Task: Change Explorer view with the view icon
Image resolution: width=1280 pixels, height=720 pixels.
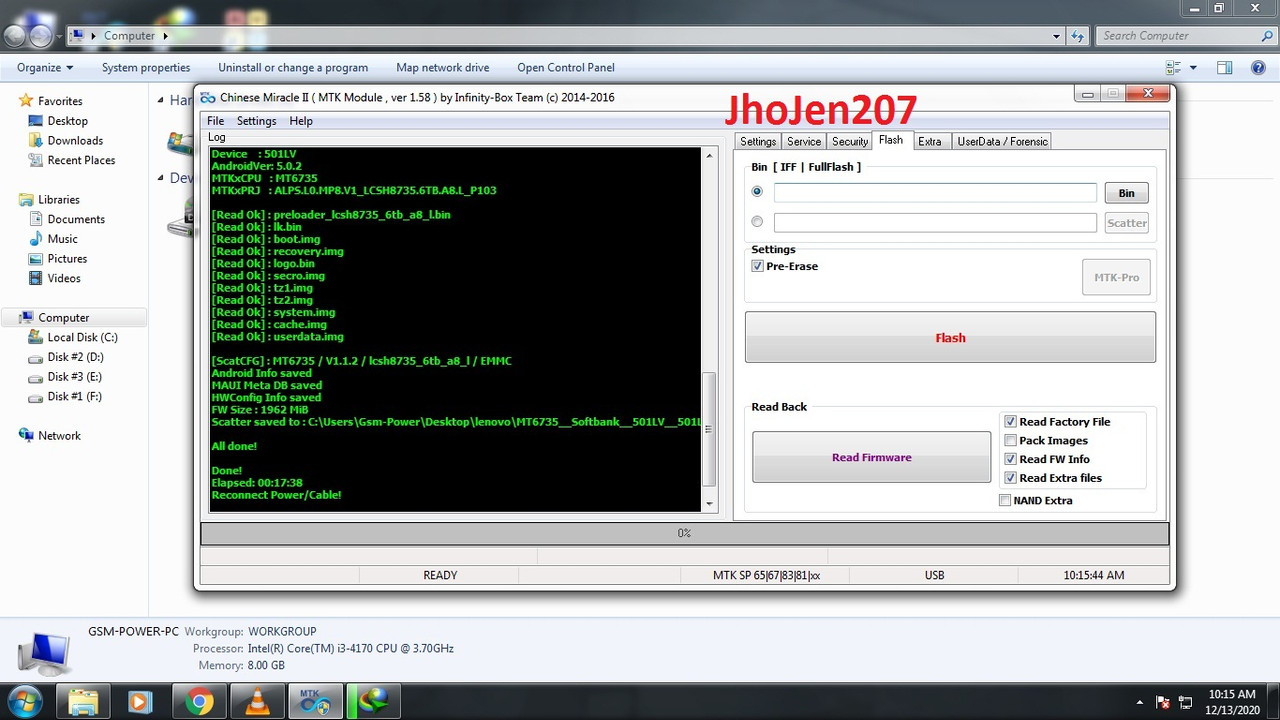Action: coord(1174,67)
